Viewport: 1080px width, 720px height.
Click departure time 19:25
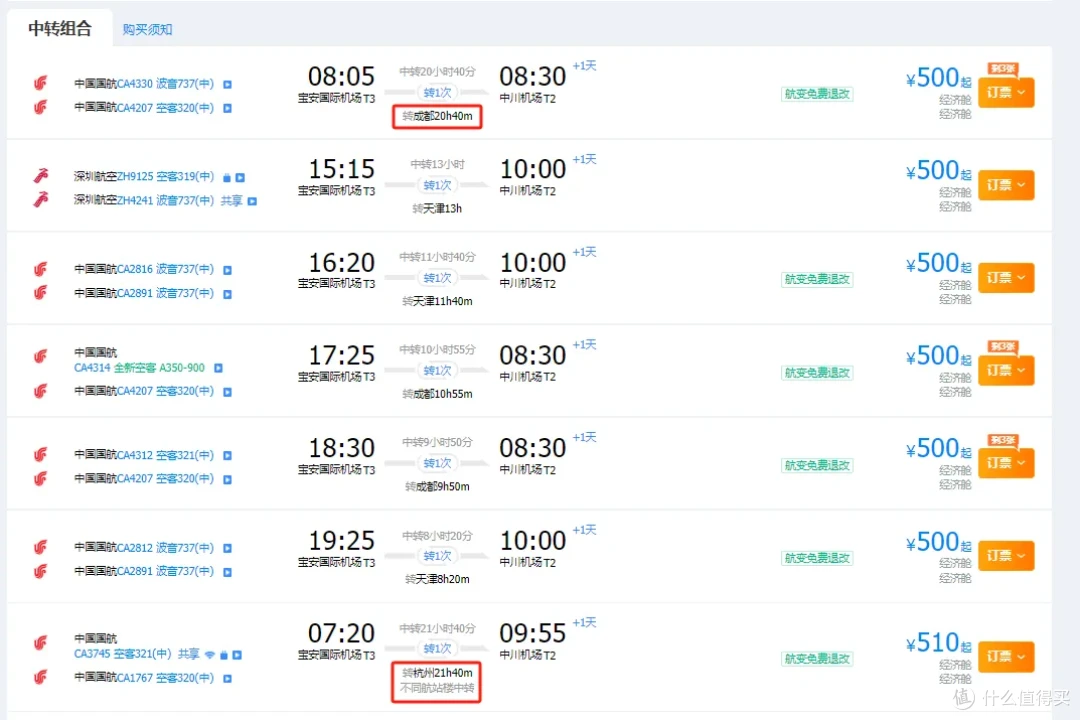coord(341,540)
